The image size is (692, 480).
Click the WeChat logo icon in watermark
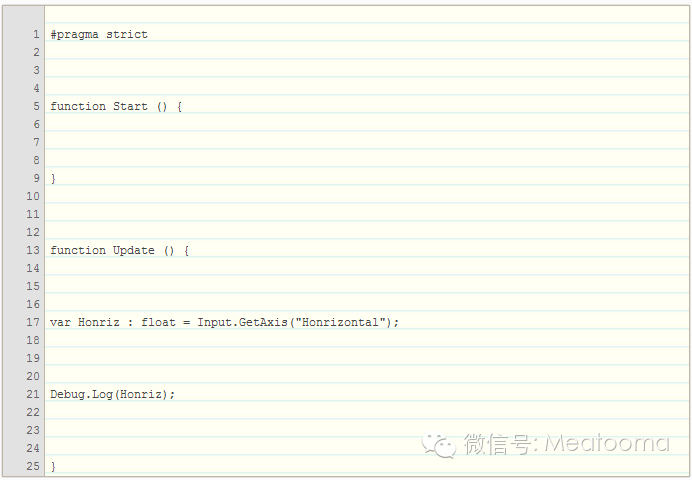(439, 443)
